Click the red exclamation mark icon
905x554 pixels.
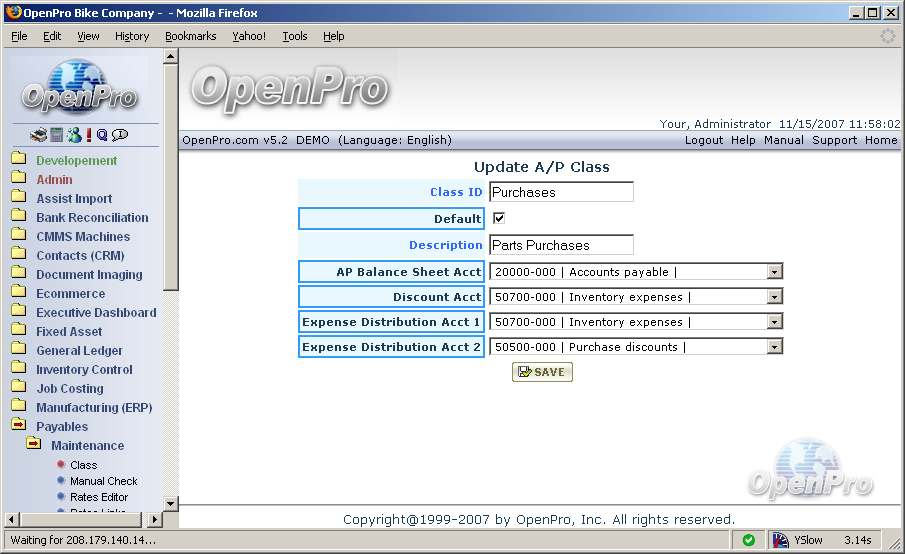coord(88,135)
